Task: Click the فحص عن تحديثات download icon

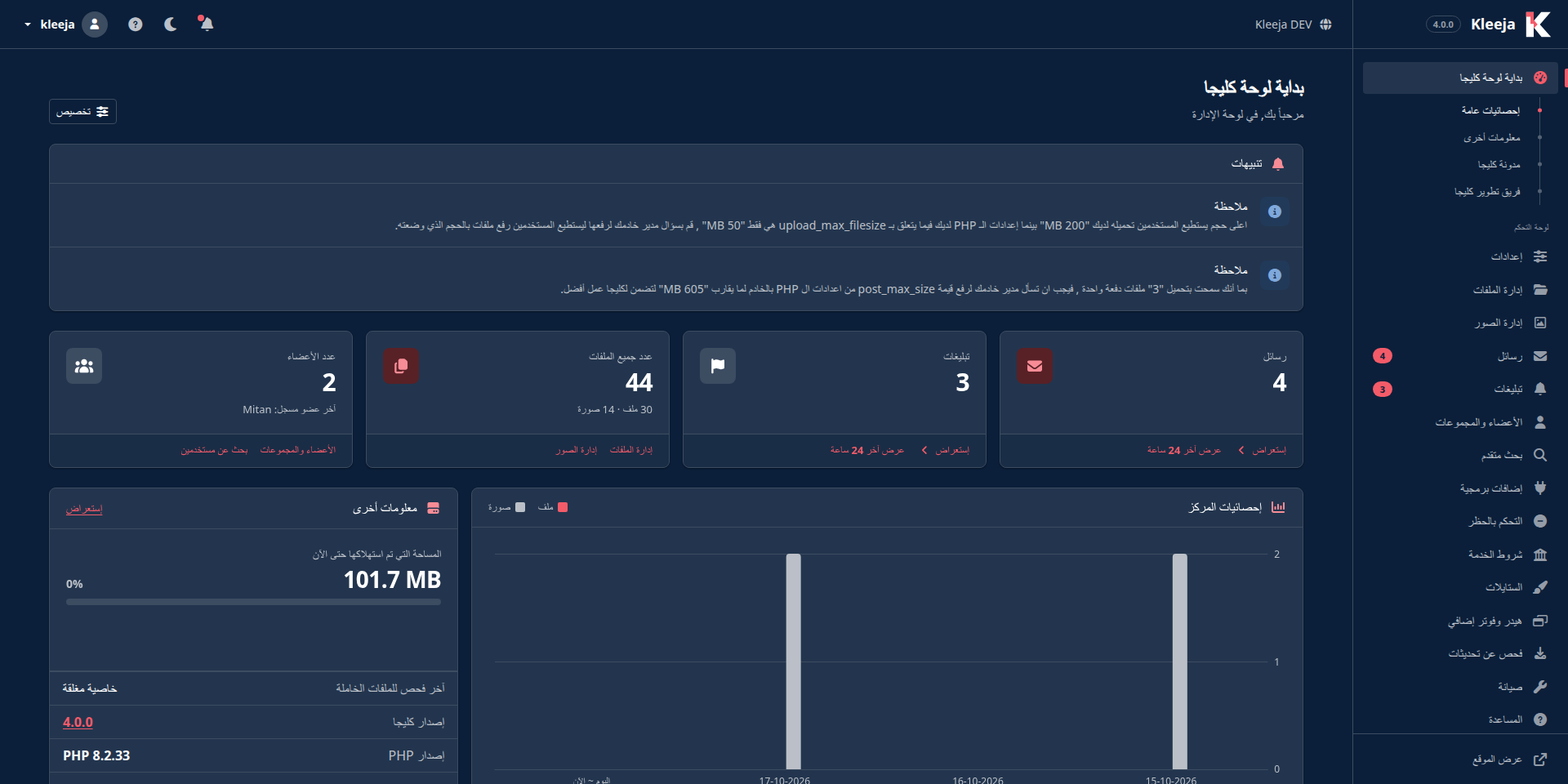Action: [1540, 653]
